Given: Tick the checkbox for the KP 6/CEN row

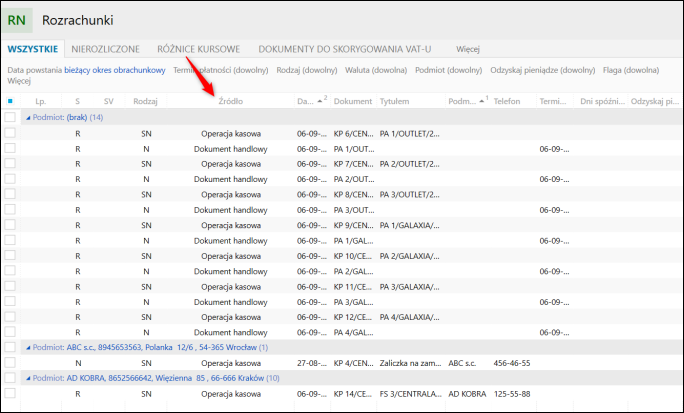Looking at the screenshot, I should coord(10,133).
